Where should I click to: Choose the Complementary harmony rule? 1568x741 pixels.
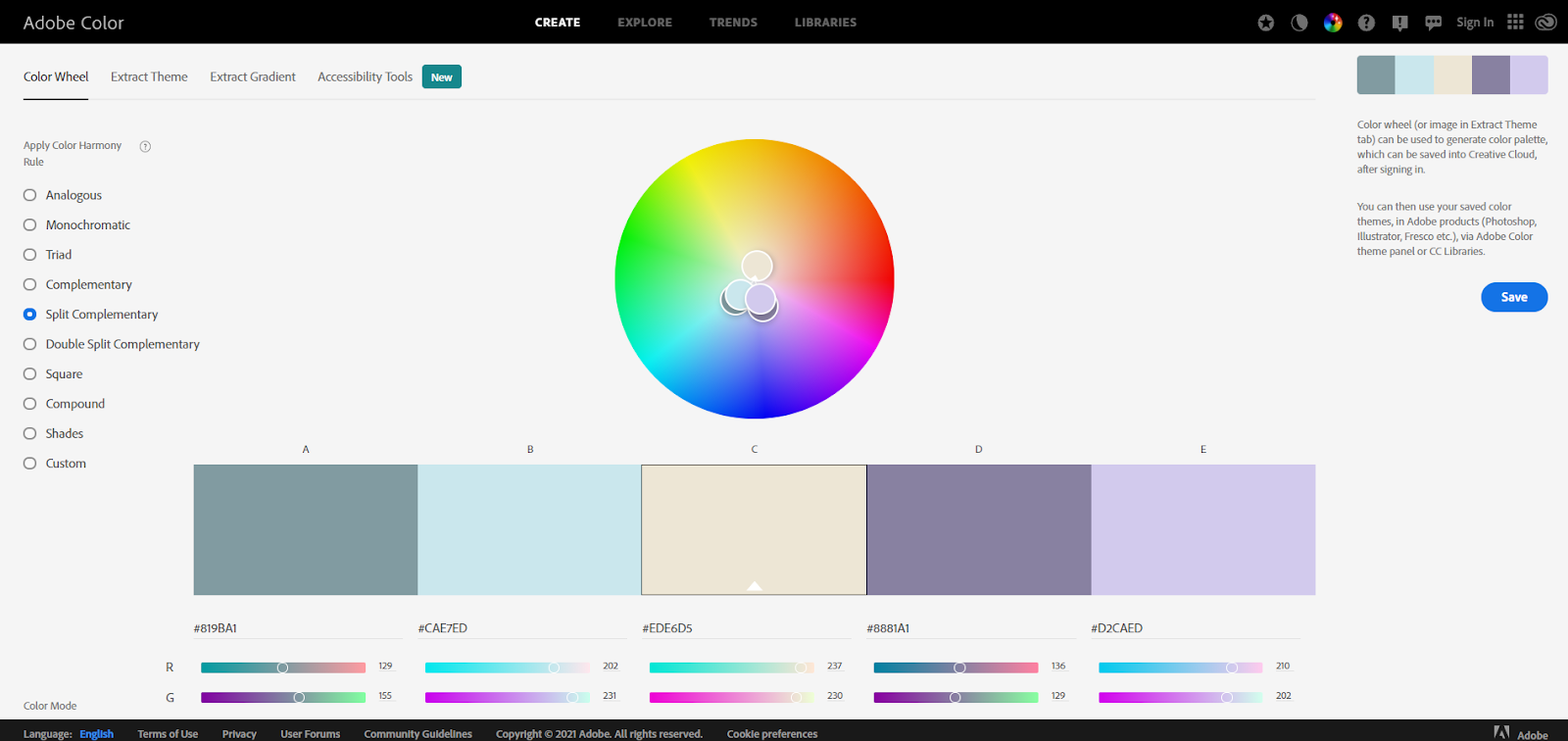(77, 284)
